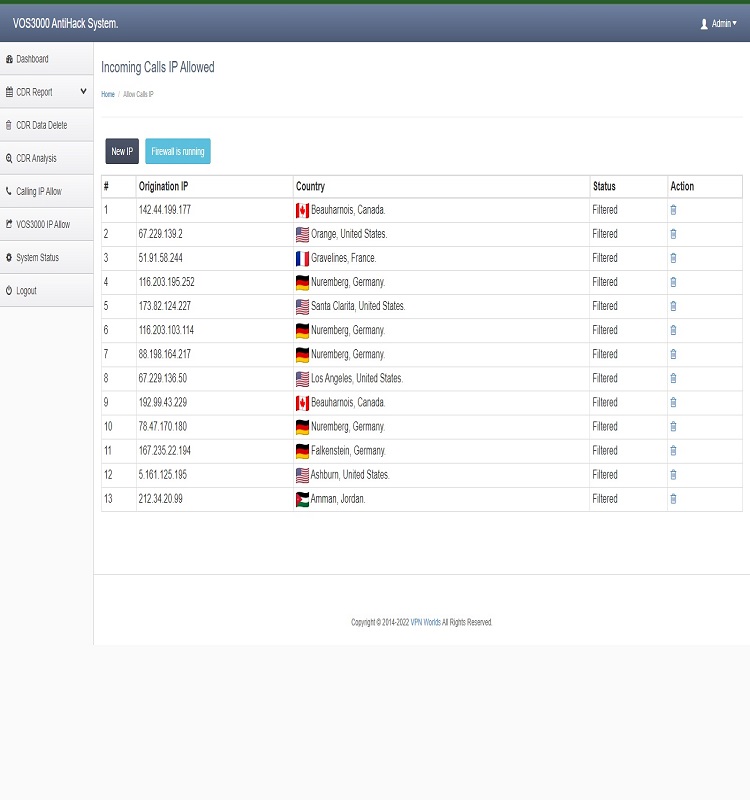Screen dimensions: 750x800
Task: Open the Dashboard sidebar item
Action: pyautogui.click(x=32, y=59)
